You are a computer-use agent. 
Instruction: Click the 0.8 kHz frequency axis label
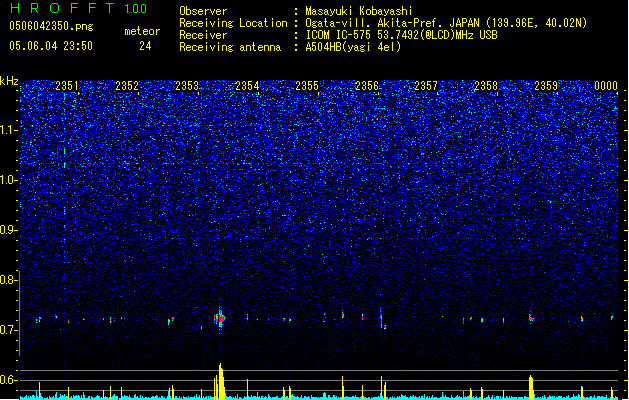(x=9, y=280)
